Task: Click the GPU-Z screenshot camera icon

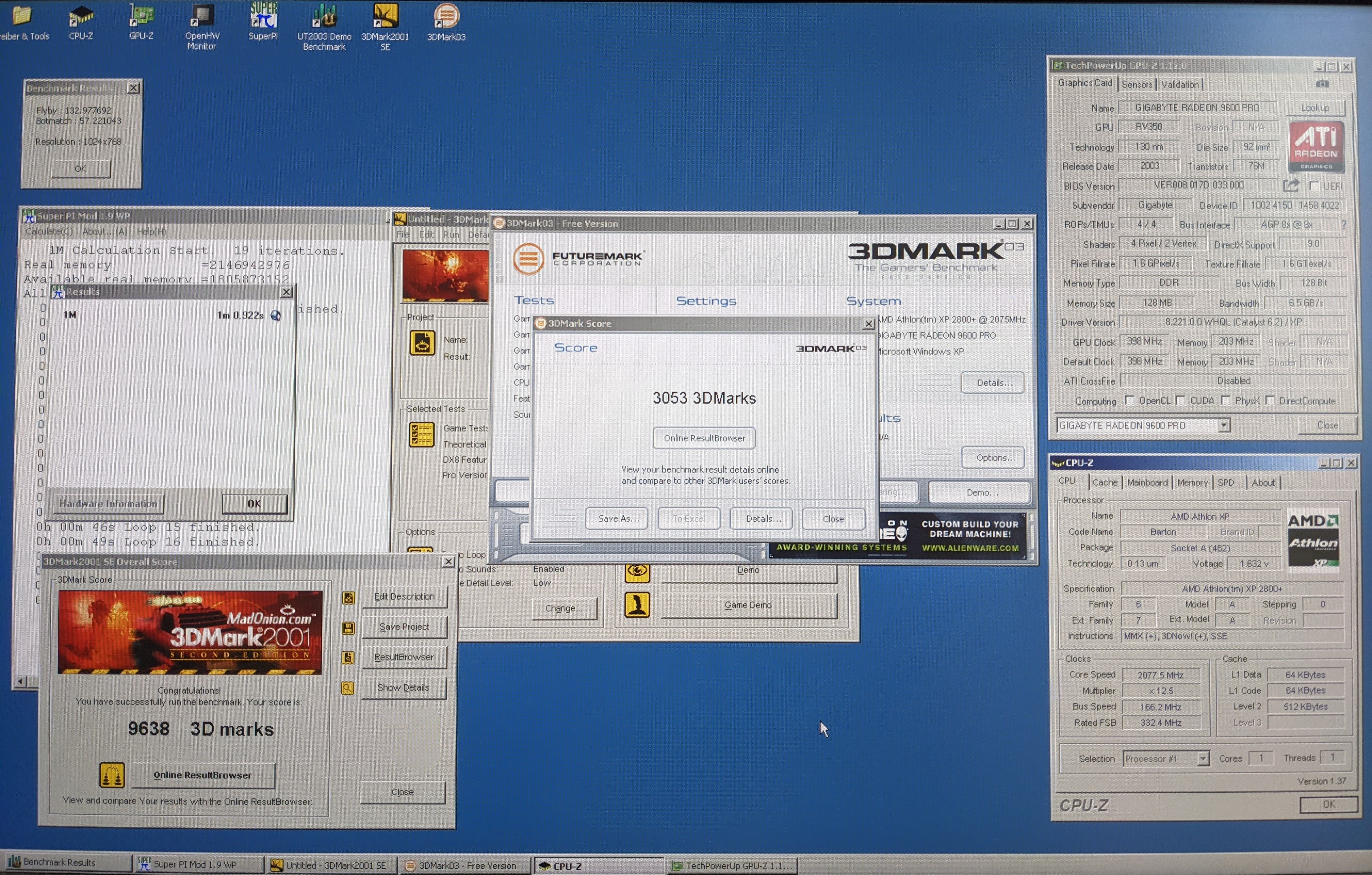Action: [x=1322, y=84]
